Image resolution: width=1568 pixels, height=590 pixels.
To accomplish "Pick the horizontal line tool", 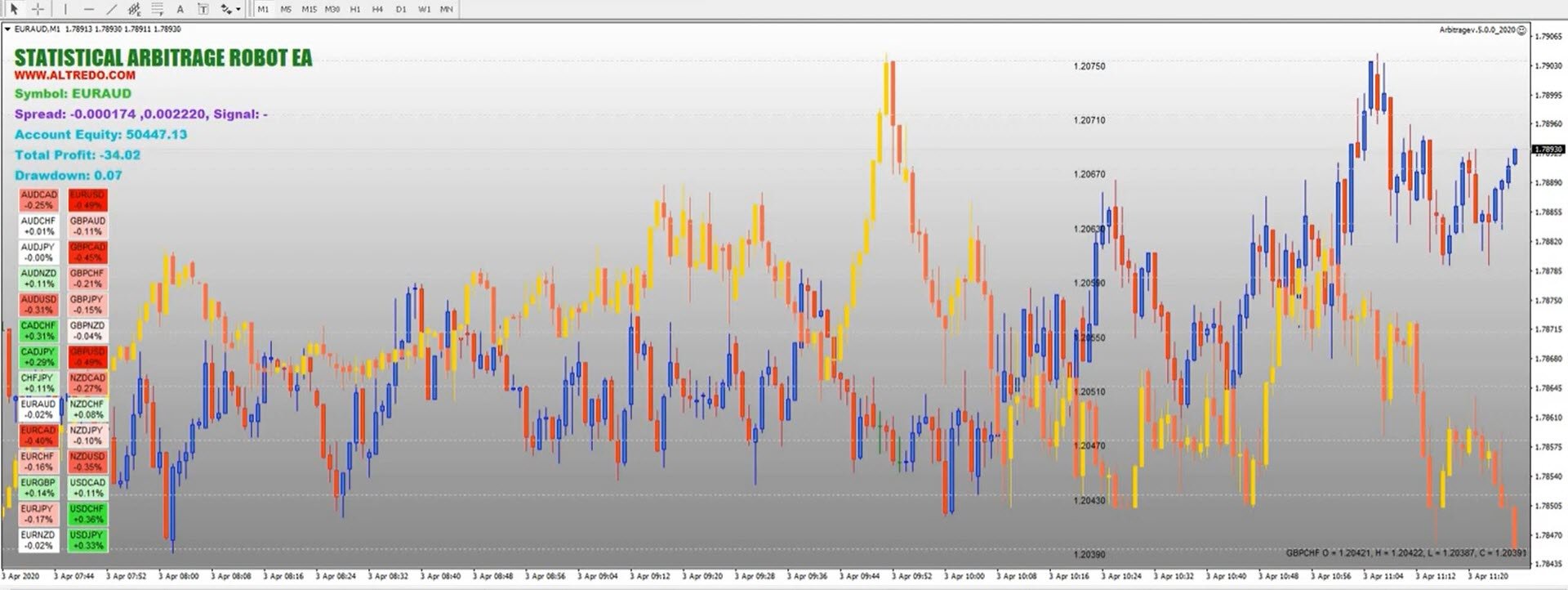I will [88, 9].
